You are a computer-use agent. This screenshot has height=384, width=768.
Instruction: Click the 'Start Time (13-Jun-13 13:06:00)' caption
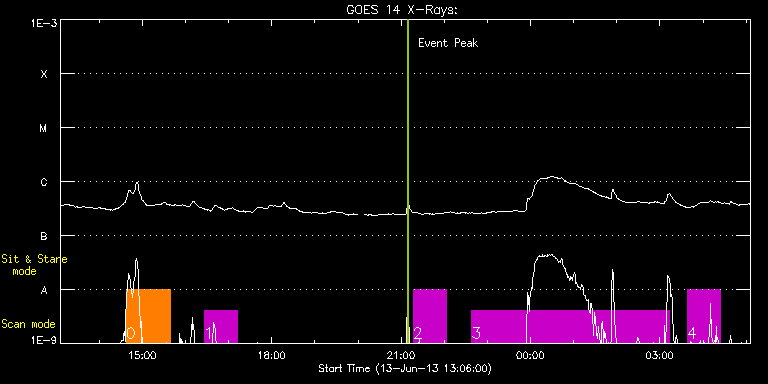405,368
